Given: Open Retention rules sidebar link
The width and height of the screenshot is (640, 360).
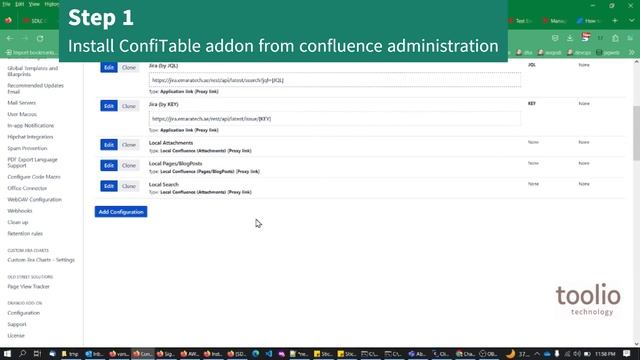Looking at the screenshot, I should tap(25, 233).
